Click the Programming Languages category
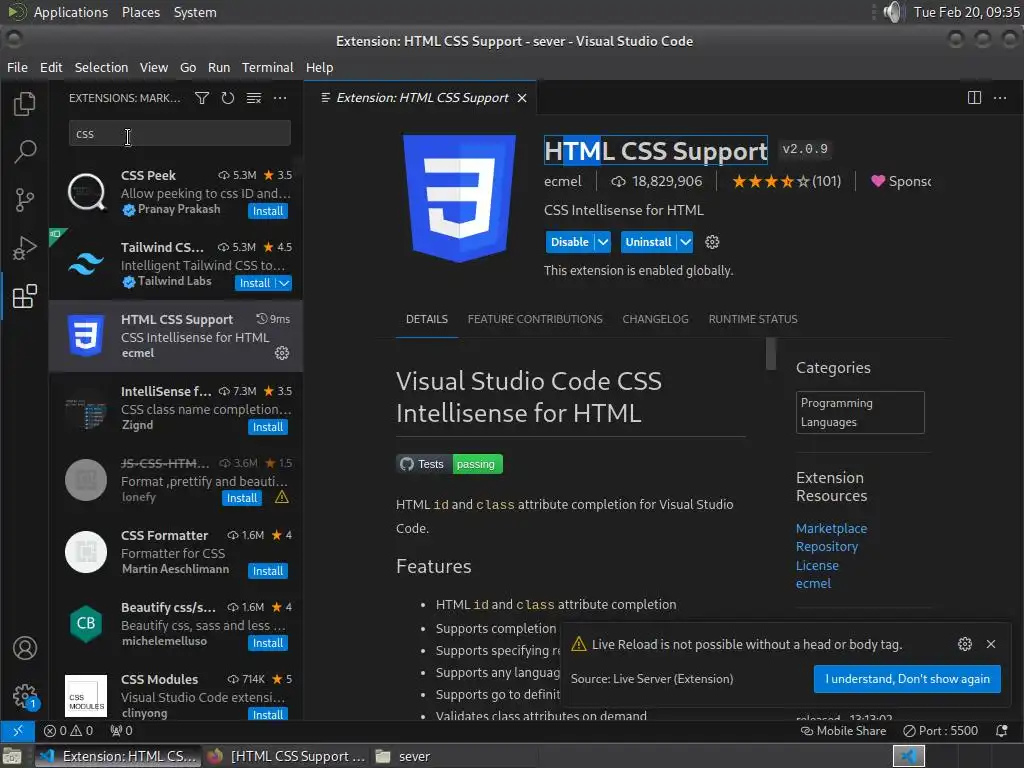 pos(860,412)
